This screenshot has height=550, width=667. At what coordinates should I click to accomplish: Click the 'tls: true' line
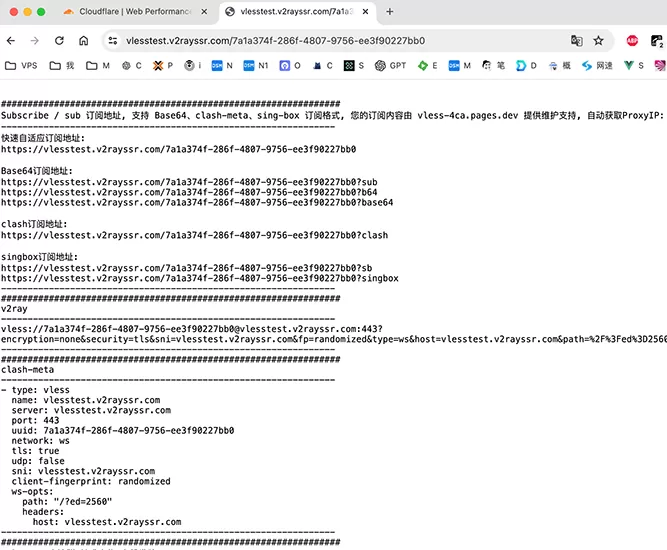click(35, 451)
